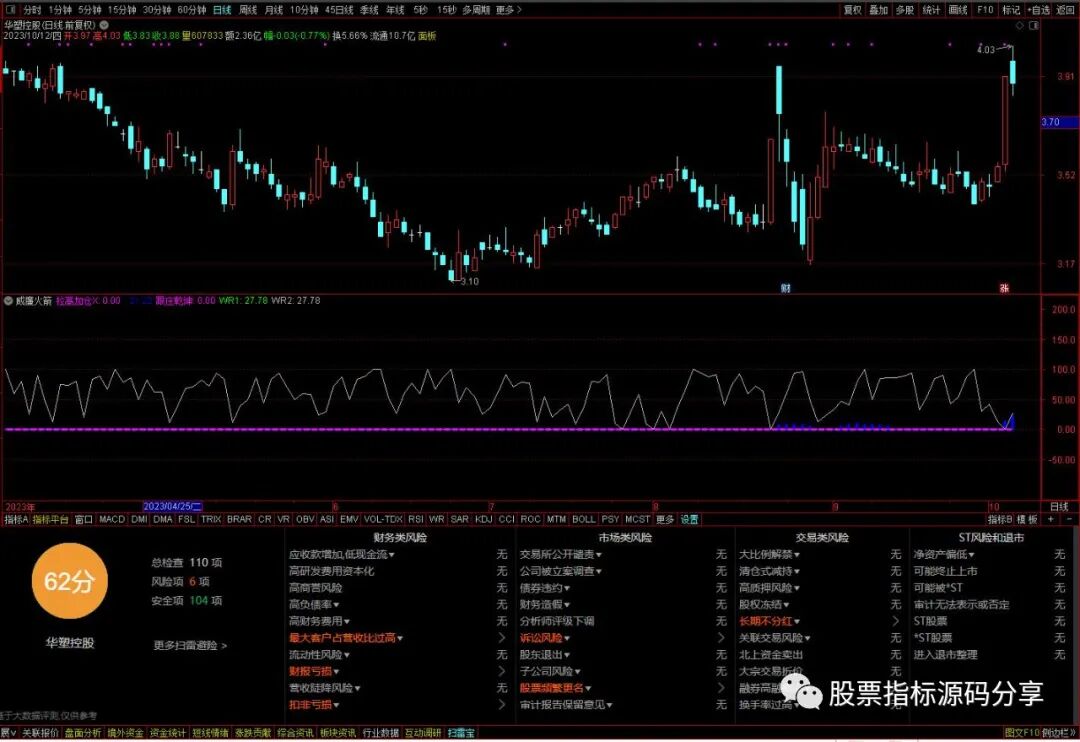Expand the 交易所公开谴责 risk item
The image size is (1080, 742).
(x=561, y=555)
